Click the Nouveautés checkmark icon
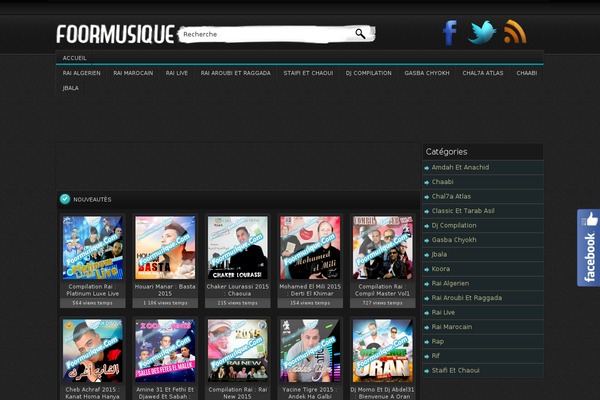 tap(65, 199)
